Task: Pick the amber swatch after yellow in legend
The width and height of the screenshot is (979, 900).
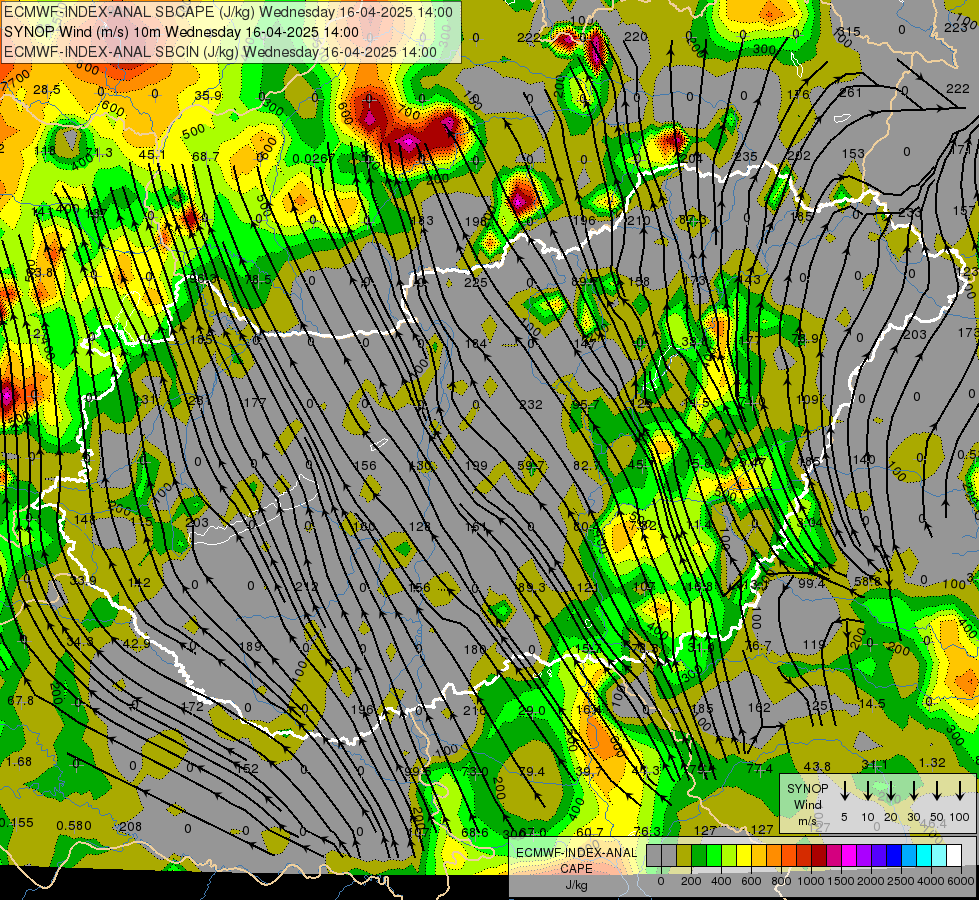Action: (759, 855)
